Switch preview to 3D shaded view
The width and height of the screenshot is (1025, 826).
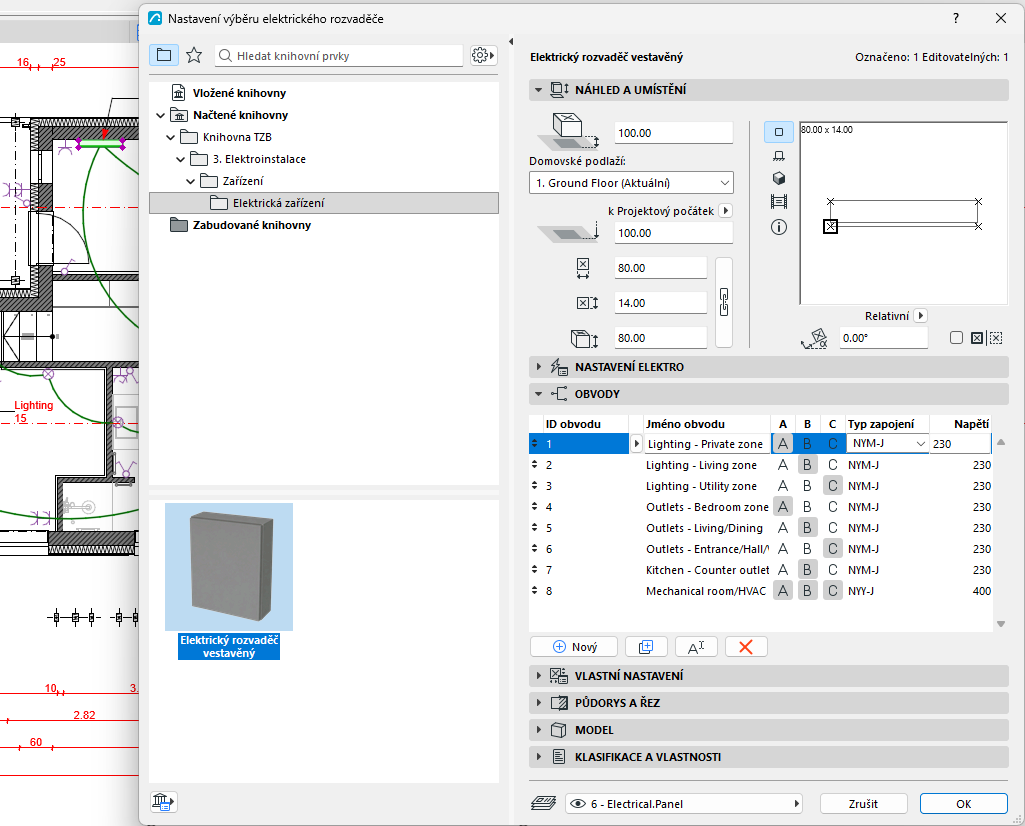pyautogui.click(x=779, y=178)
